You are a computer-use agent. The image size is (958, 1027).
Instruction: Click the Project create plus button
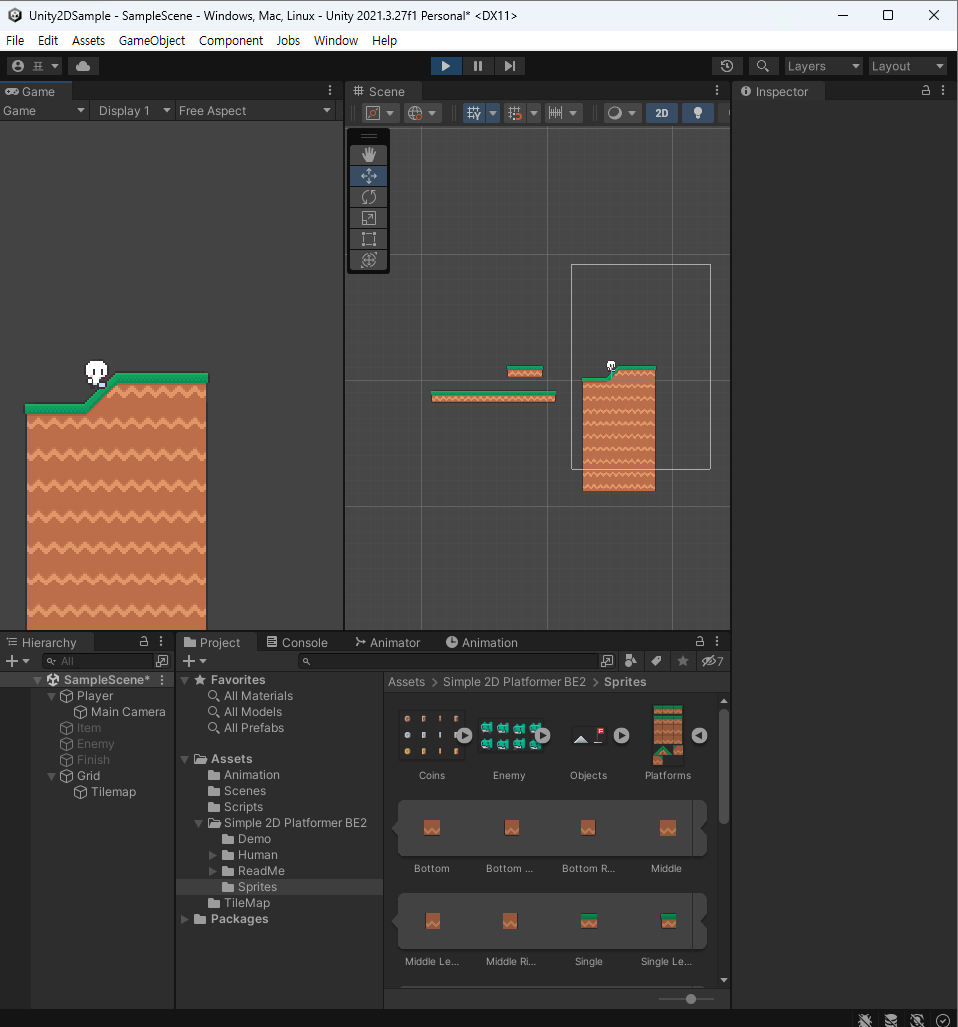194,661
